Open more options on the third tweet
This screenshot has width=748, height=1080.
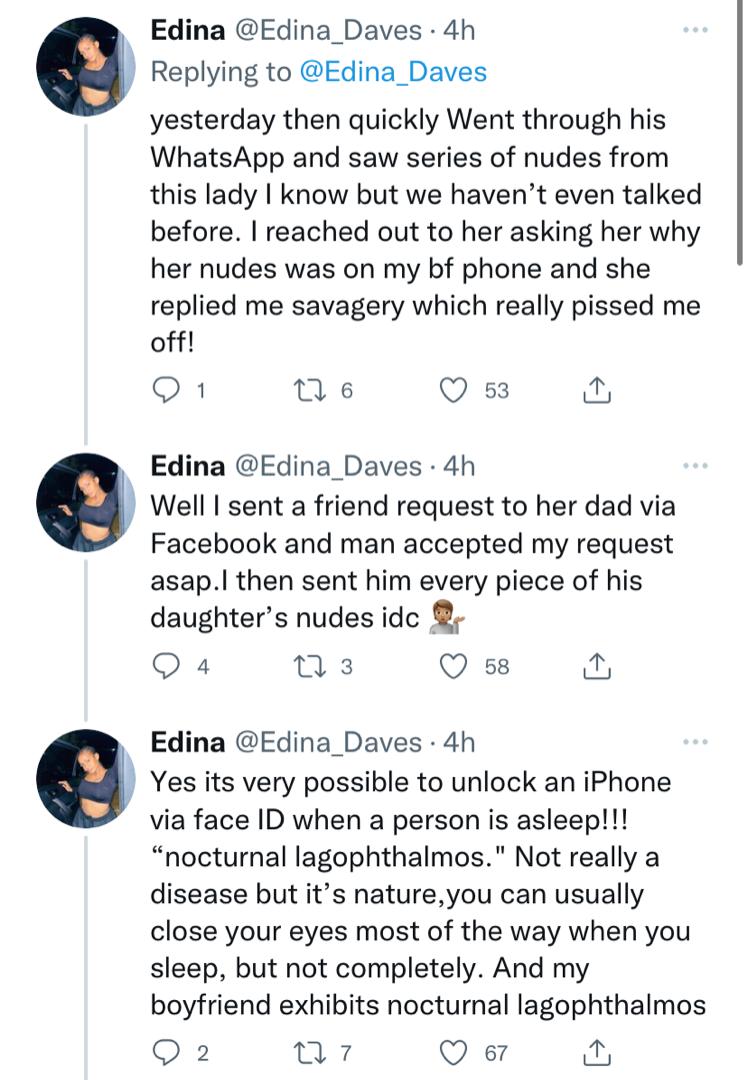coord(695,742)
